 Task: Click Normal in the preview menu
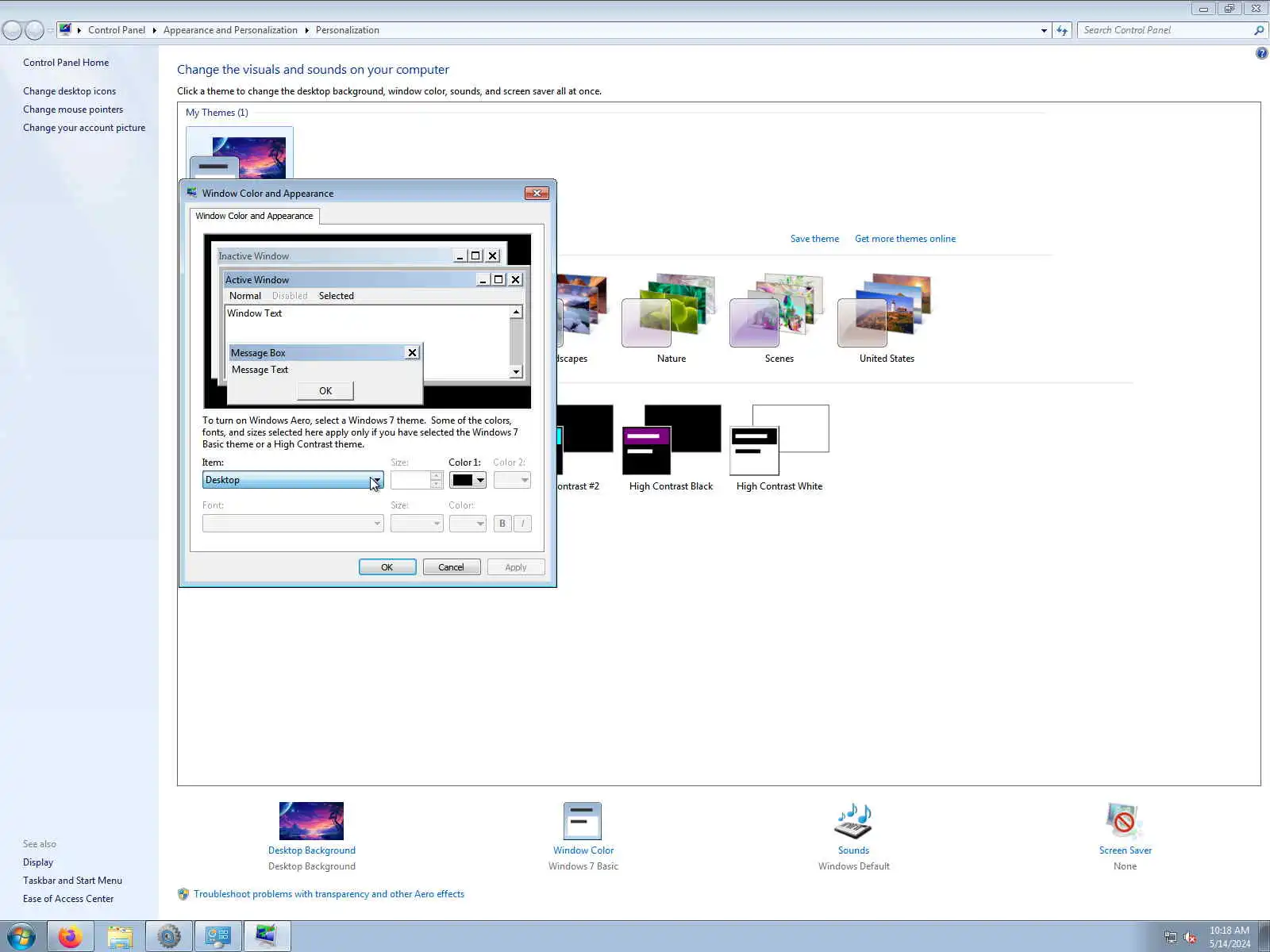[x=245, y=296]
